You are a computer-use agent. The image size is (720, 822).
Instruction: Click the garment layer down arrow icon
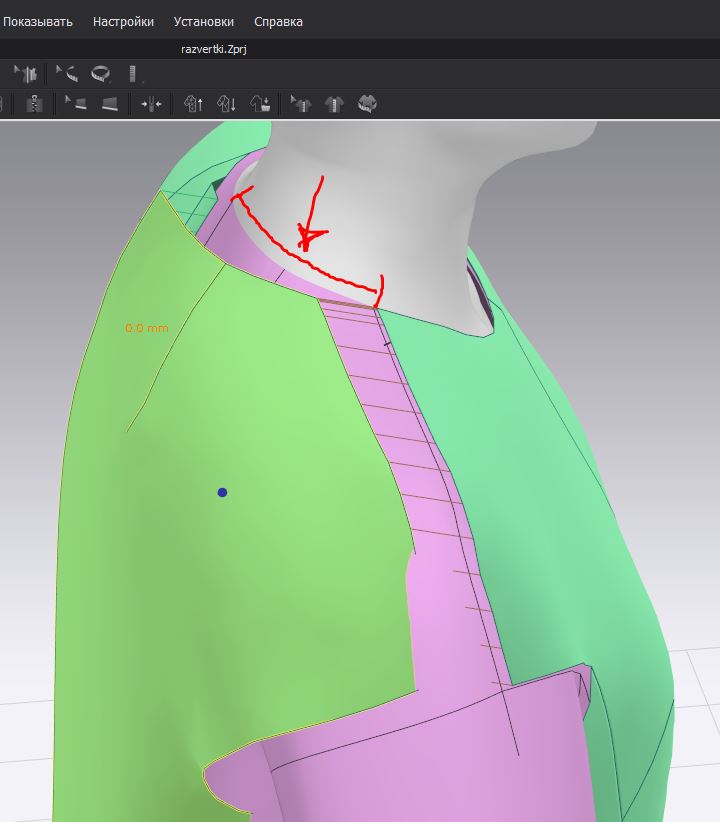click(227, 104)
